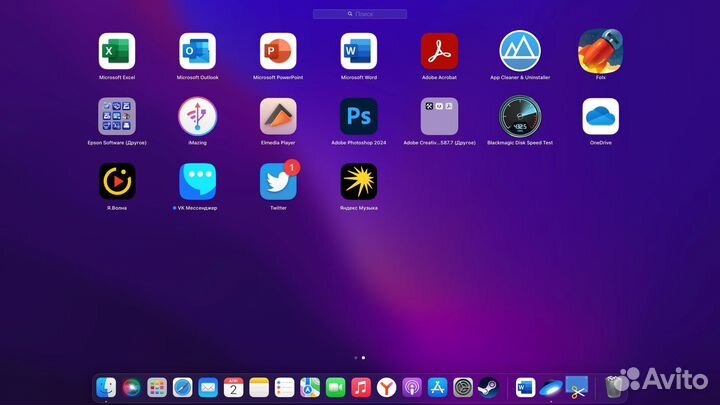The image size is (720, 405).
Task: Open Microsoft Excel from Launchpad
Action: point(117,51)
